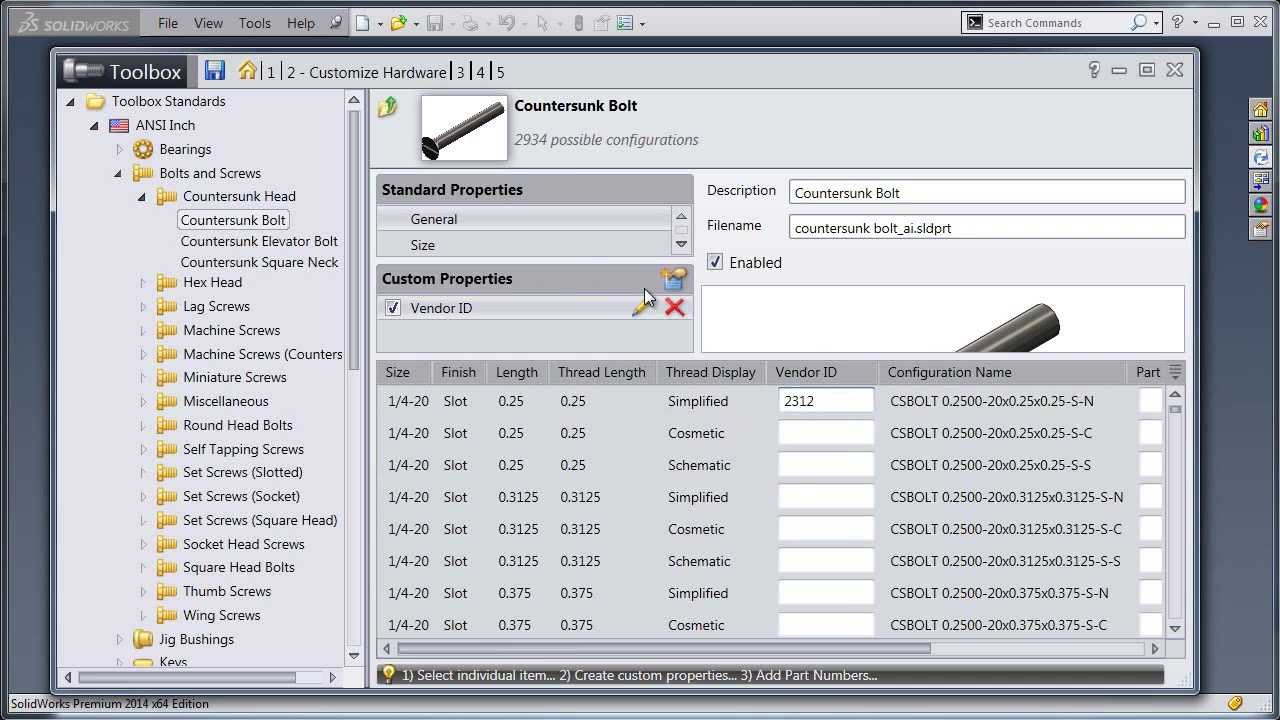Expand the Hex Head folder
The height and width of the screenshot is (720, 1280).
coord(143,283)
